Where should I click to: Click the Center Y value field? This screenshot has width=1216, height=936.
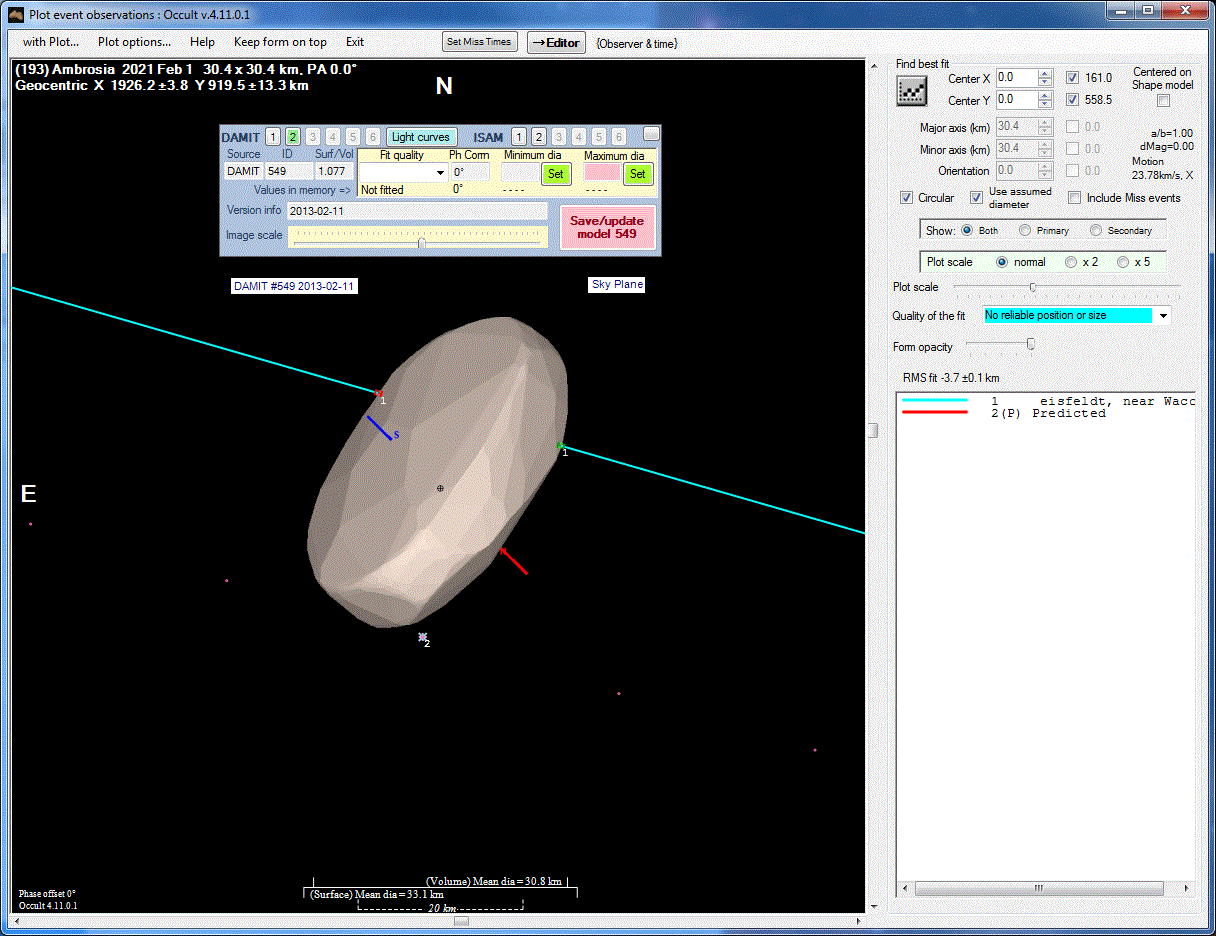[x=1017, y=100]
